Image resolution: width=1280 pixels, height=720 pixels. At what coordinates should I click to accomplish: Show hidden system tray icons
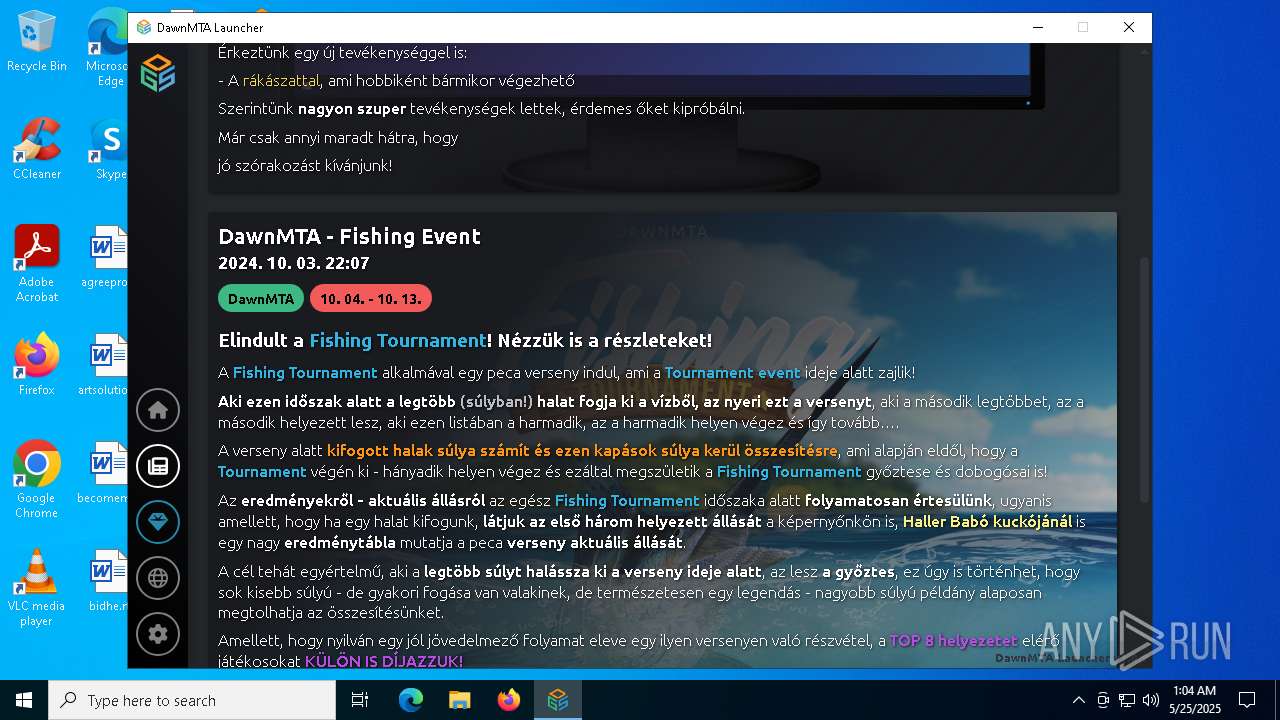pos(1078,700)
